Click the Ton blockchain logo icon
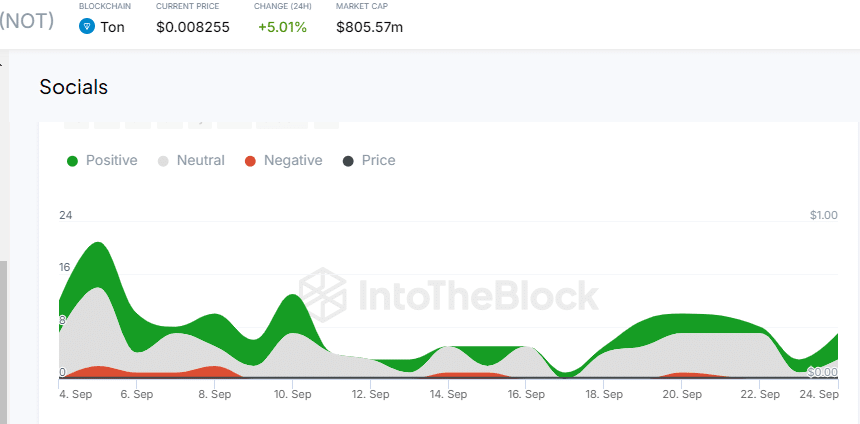This screenshot has height=424, width=860. coord(87,27)
